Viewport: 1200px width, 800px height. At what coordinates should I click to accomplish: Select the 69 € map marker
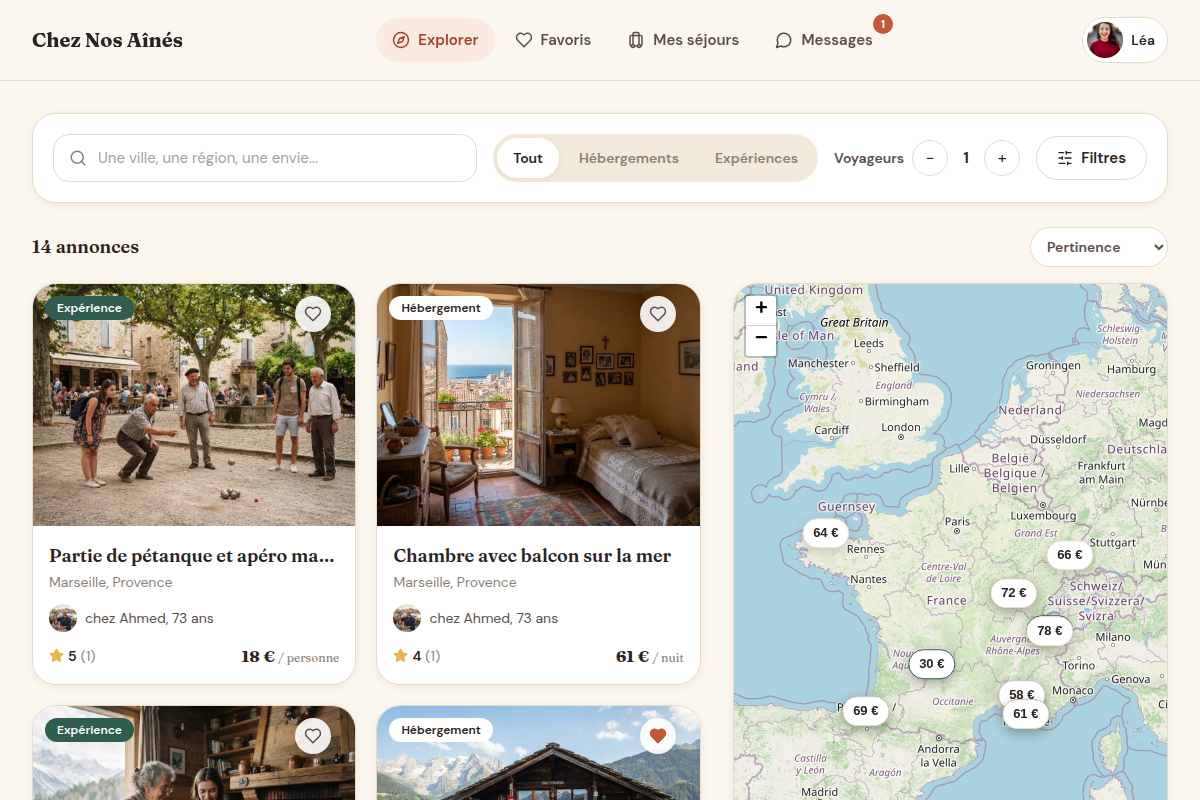click(x=866, y=711)
